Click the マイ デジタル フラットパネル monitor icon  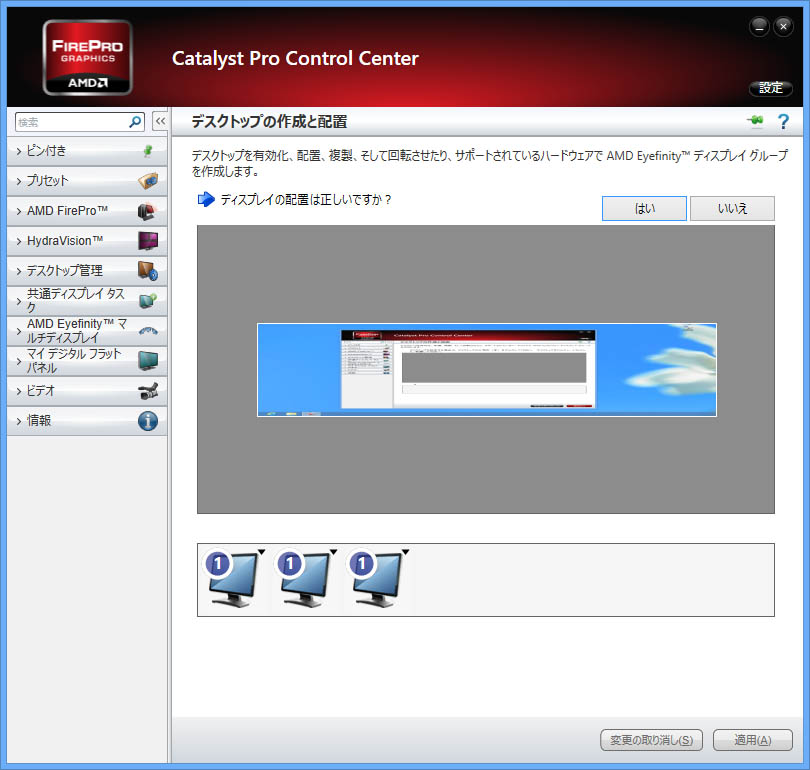coord(148,360)
